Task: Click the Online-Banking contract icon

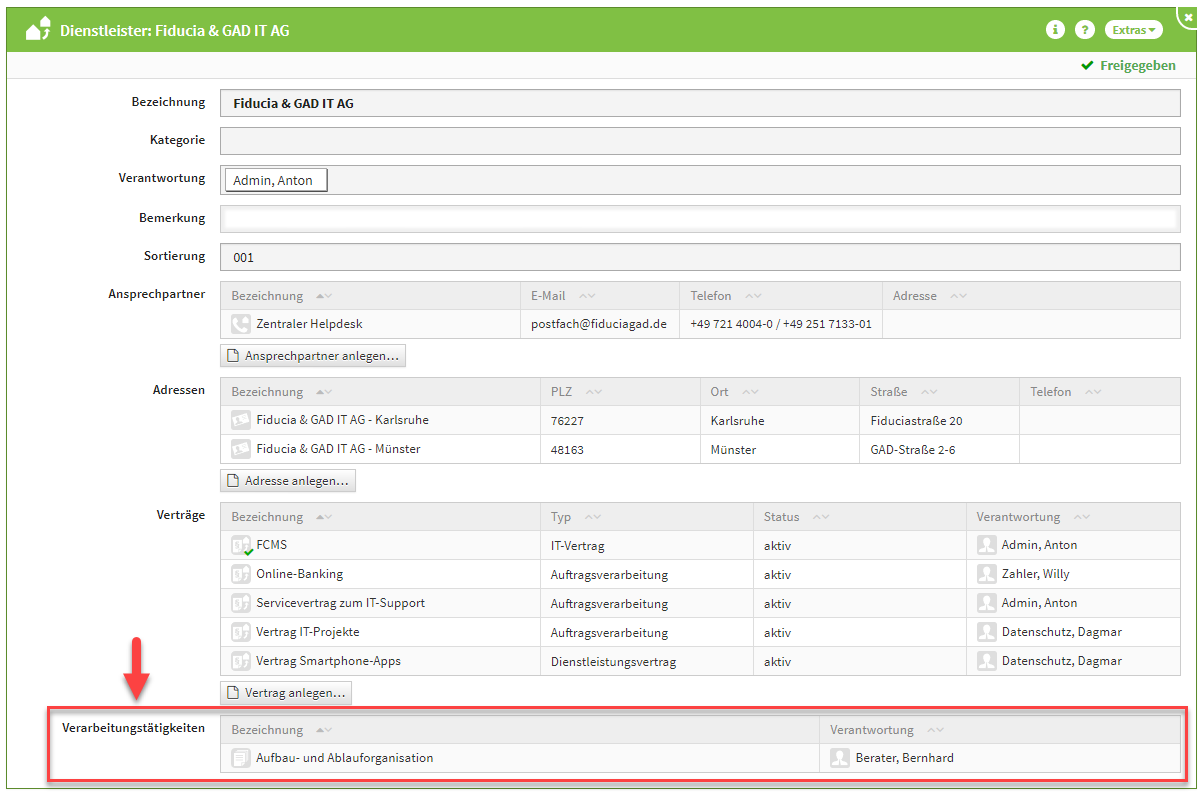Action: tap(240, 574)
